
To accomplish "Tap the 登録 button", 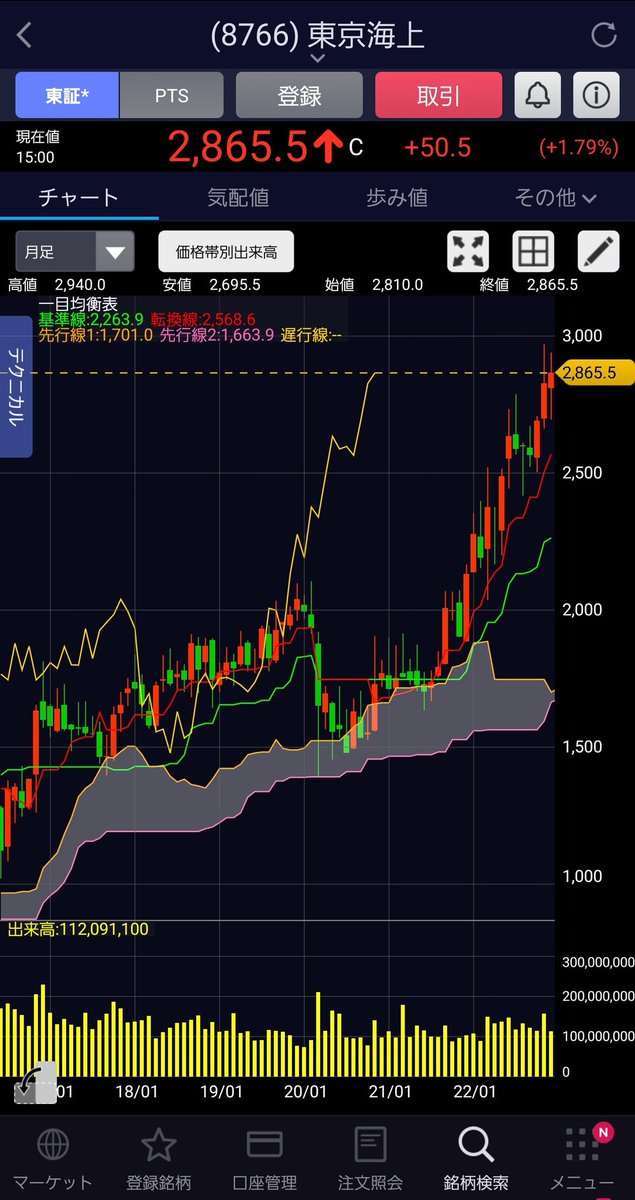I will click(299, 96).
